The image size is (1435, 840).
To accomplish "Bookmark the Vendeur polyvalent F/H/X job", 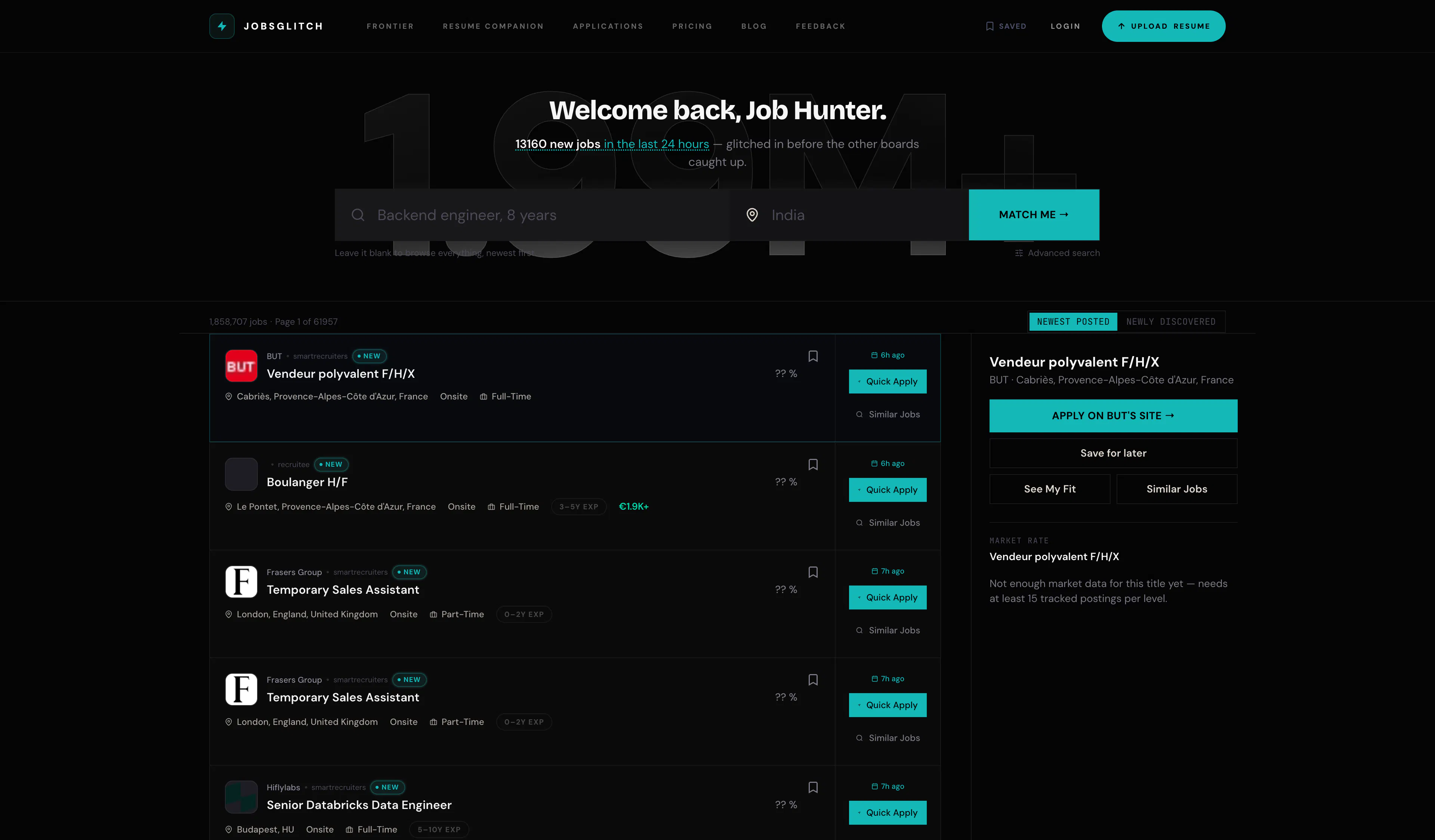I will 813,356.
